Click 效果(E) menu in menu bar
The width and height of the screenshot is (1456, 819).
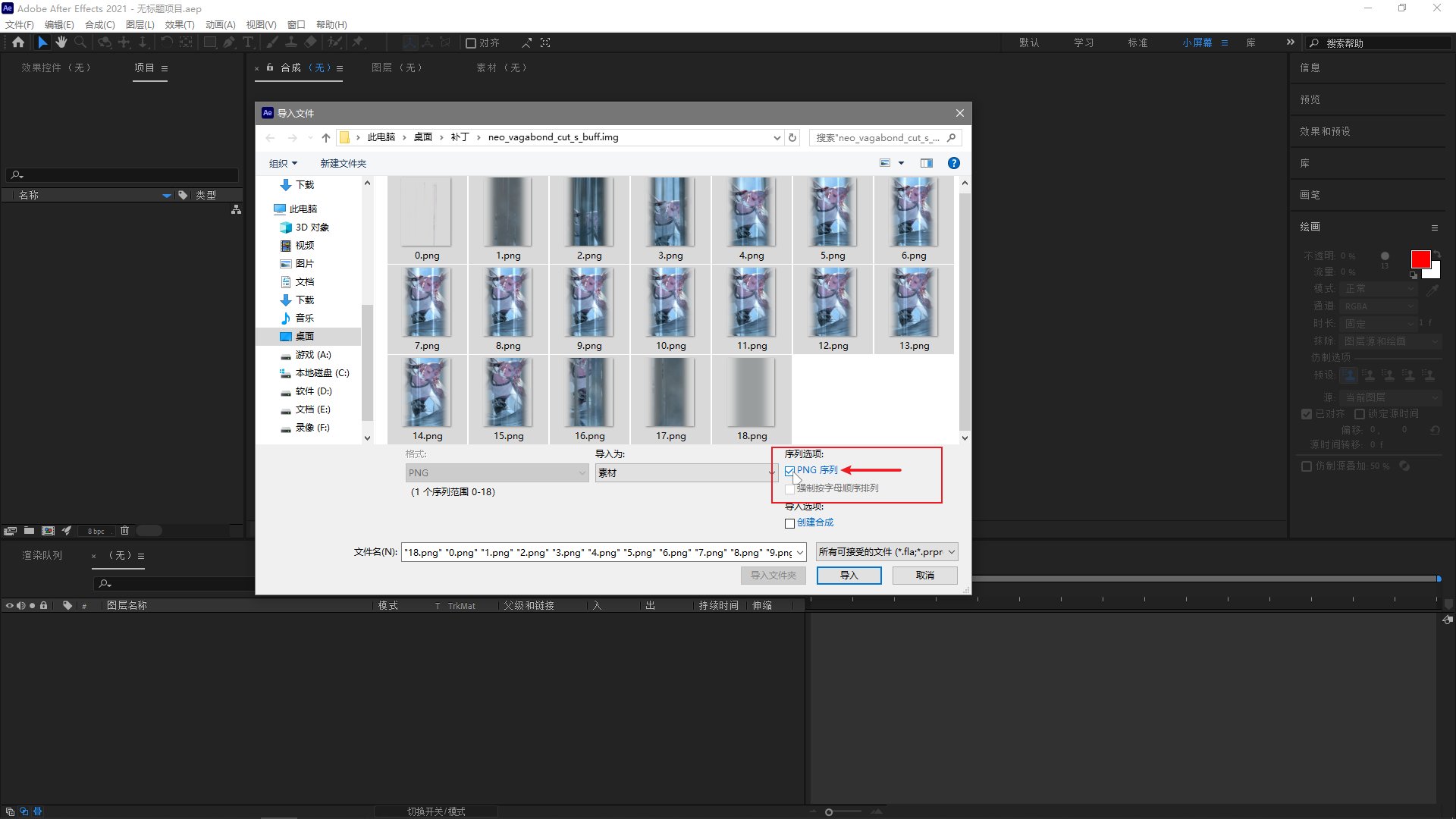click(175, 25)
